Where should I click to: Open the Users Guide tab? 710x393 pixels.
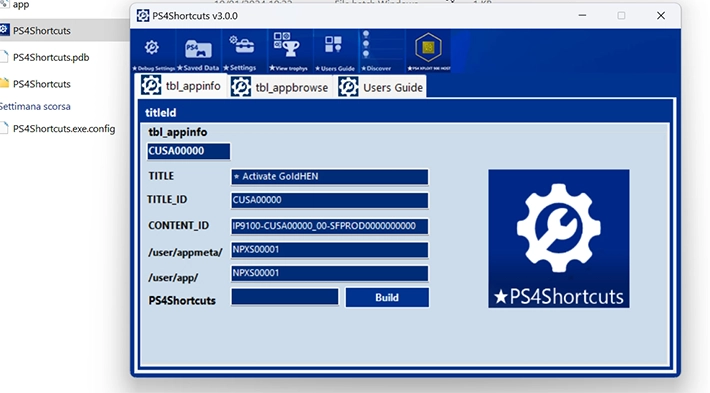[381, 87]
